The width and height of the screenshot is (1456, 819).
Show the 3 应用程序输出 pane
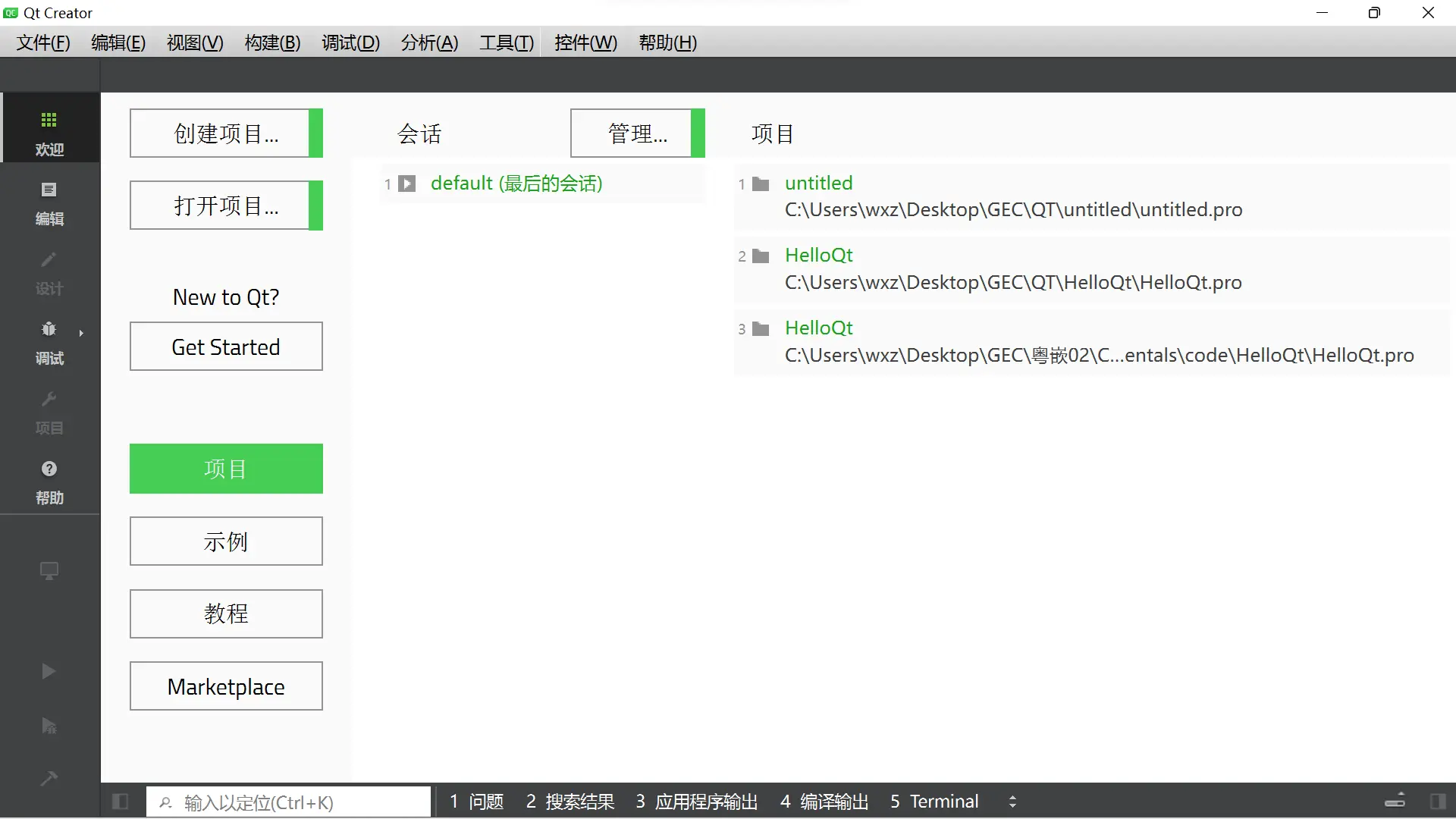697,802
